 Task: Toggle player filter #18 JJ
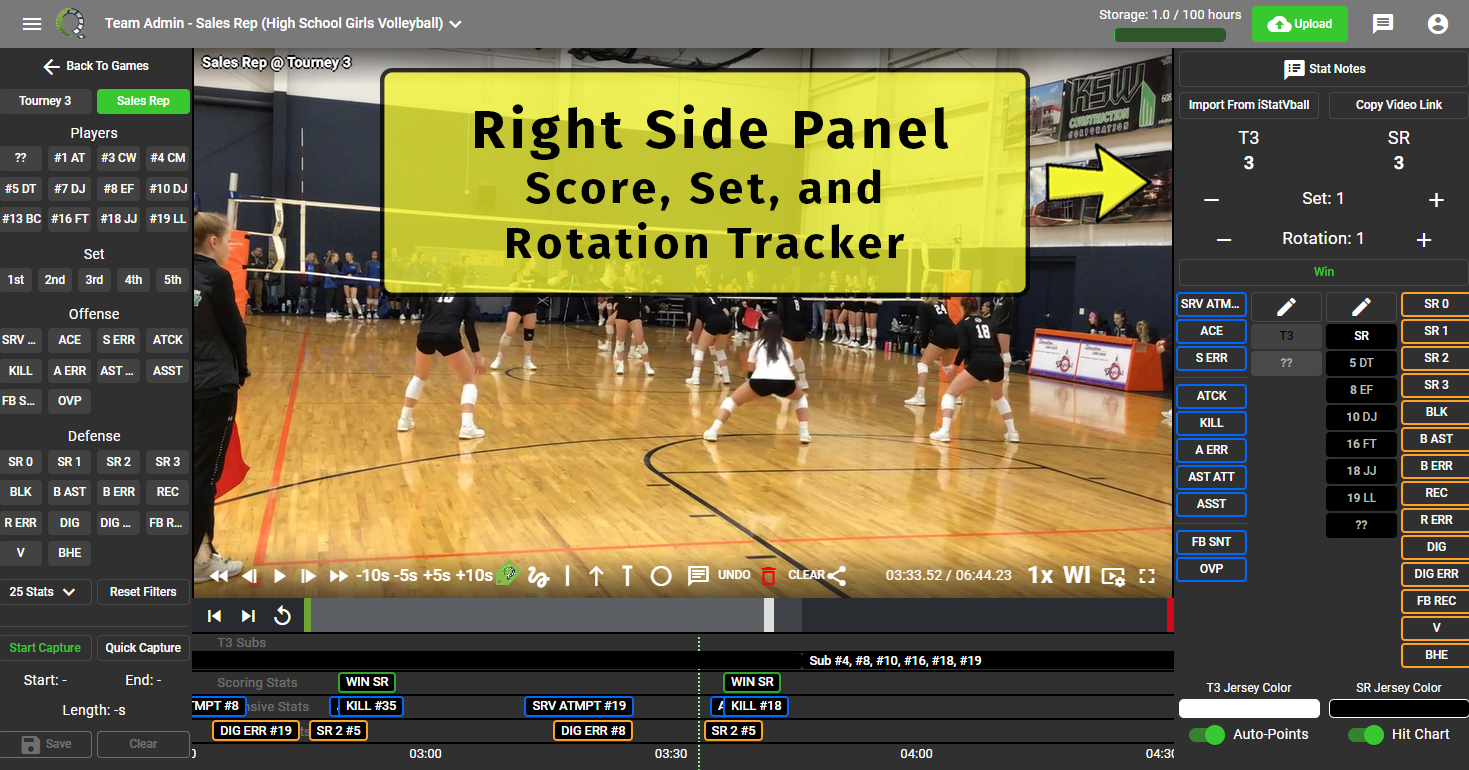point(119,219)
